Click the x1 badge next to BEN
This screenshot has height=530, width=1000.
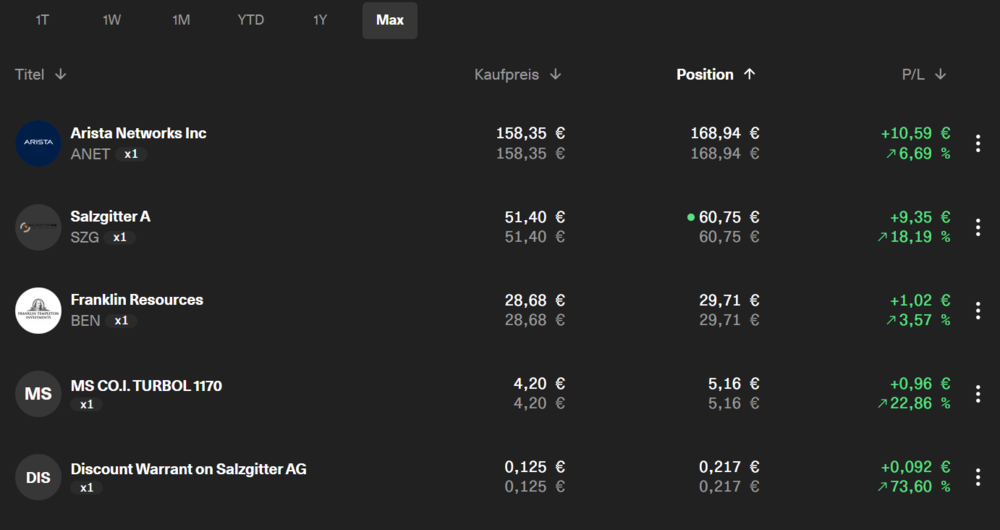(x=121, y=321)
